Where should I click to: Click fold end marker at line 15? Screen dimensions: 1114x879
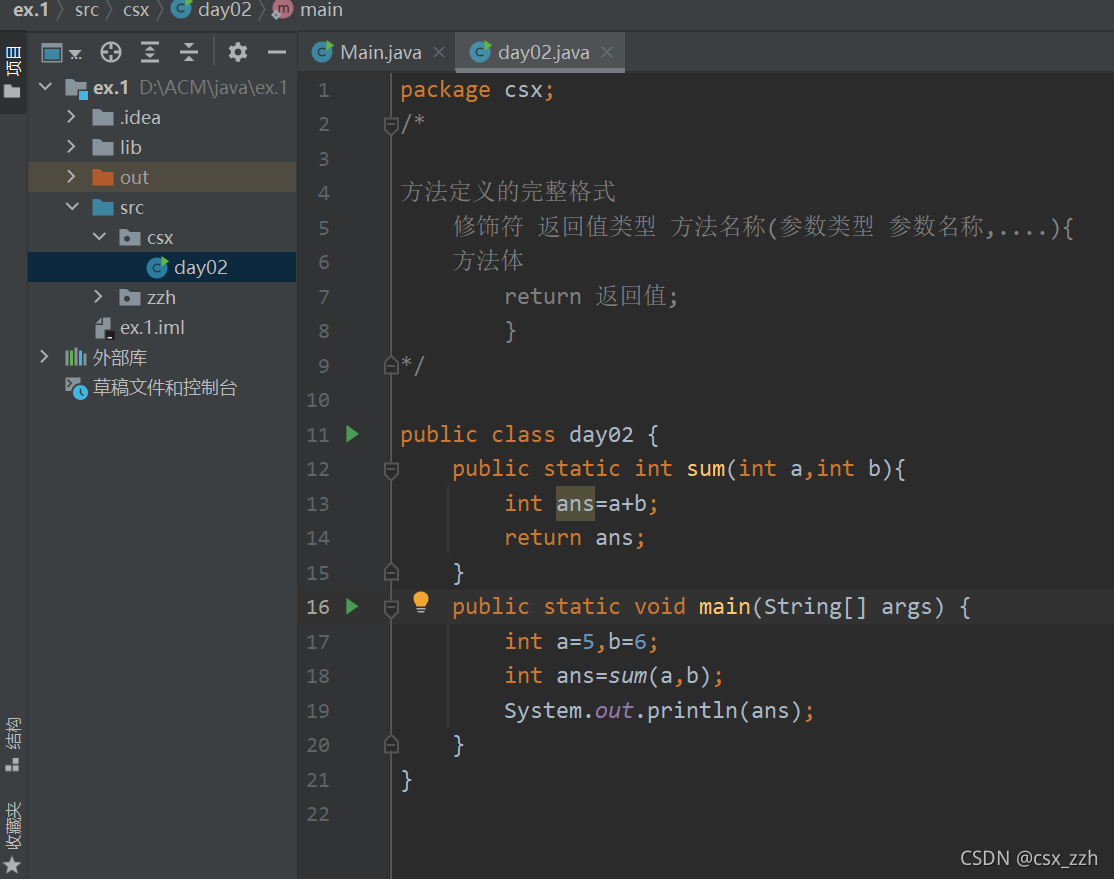[x=391, y=572]
